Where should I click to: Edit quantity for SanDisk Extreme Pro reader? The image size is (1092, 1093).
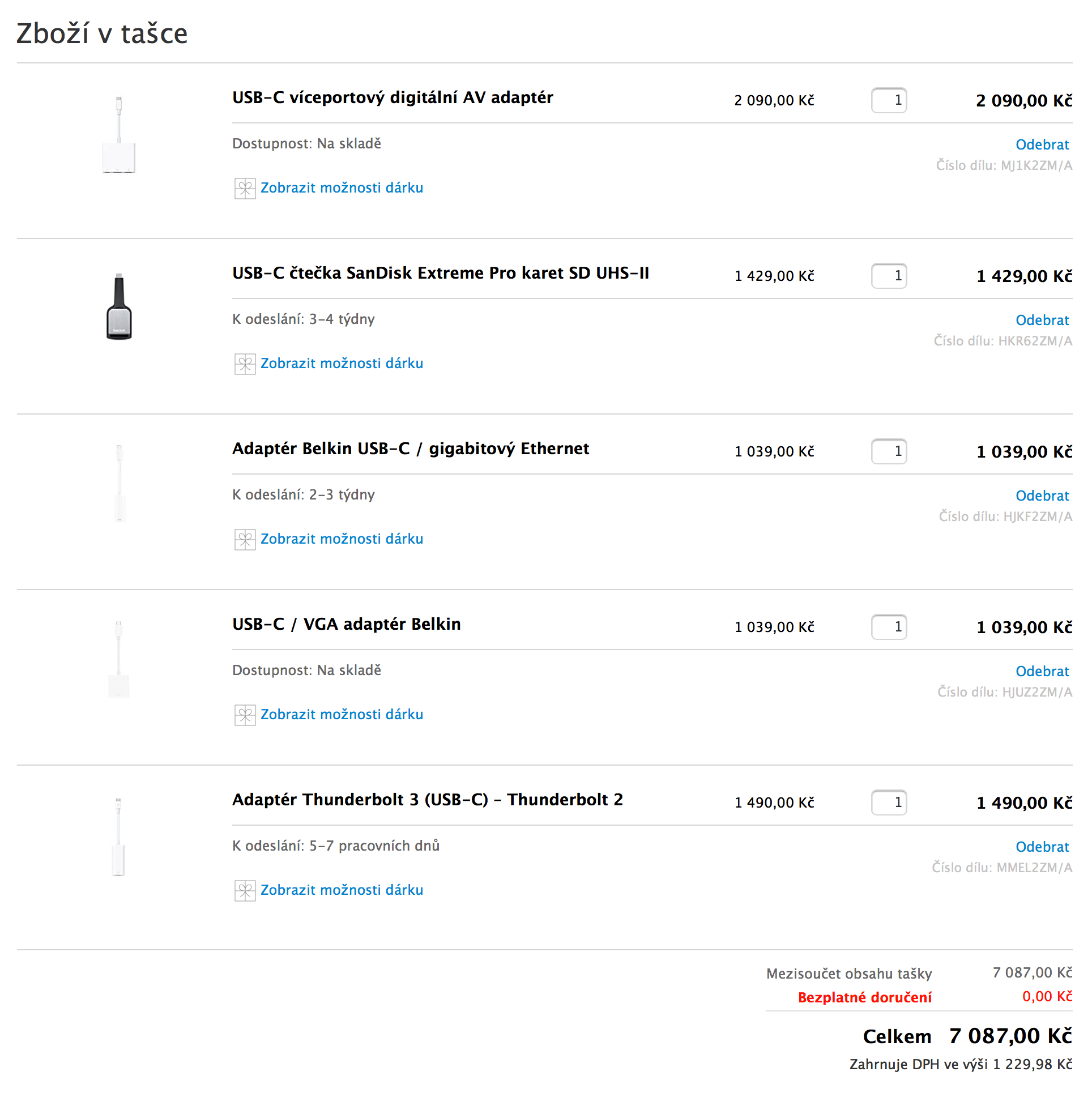coord(889,276)
